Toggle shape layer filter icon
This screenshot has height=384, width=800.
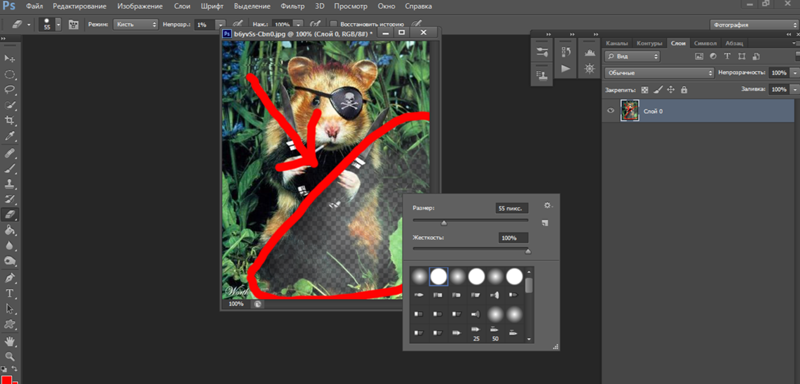click(741, 56)
